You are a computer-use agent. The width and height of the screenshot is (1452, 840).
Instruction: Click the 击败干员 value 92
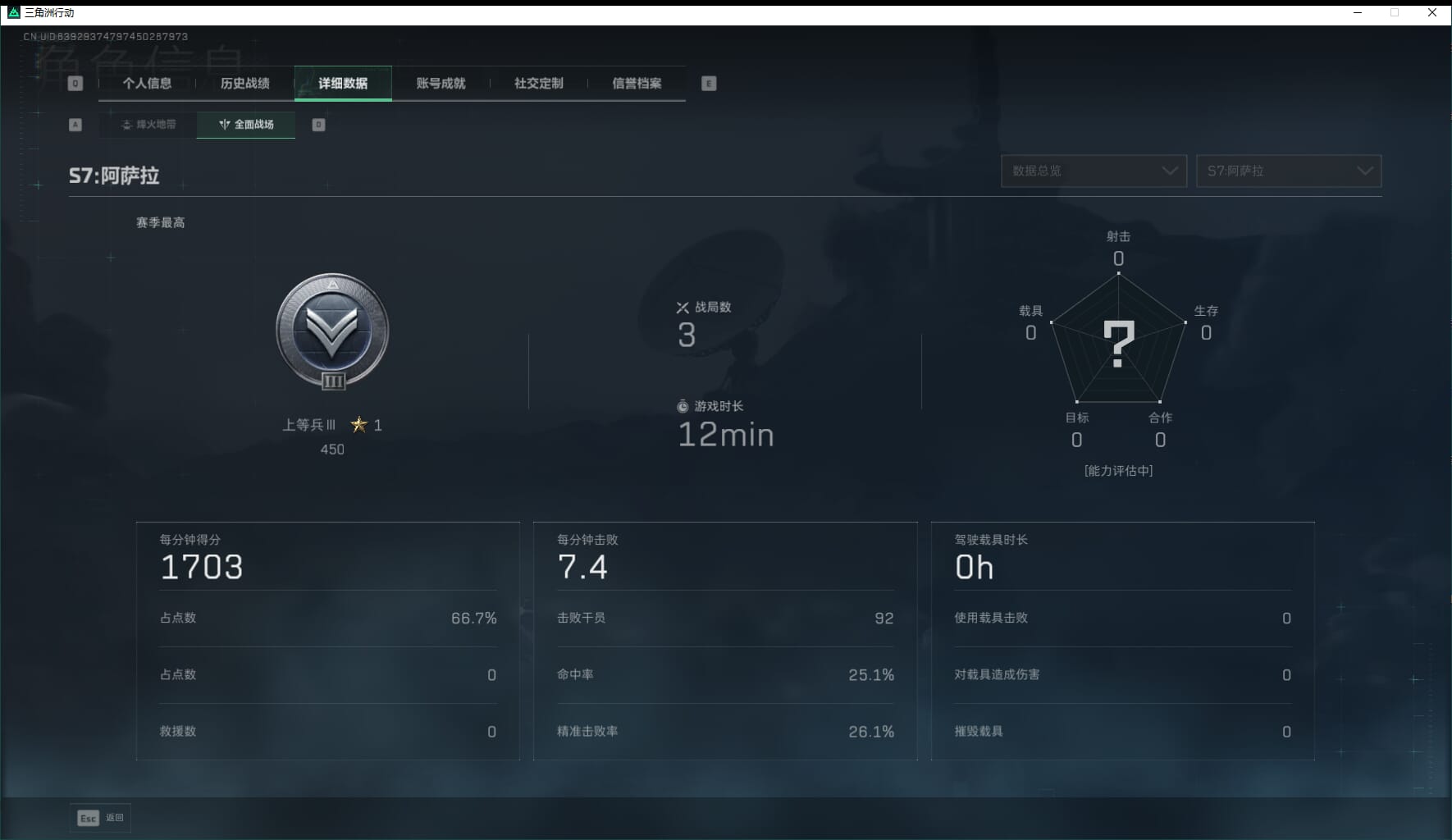pyautogui.click(x=884, y=619)
